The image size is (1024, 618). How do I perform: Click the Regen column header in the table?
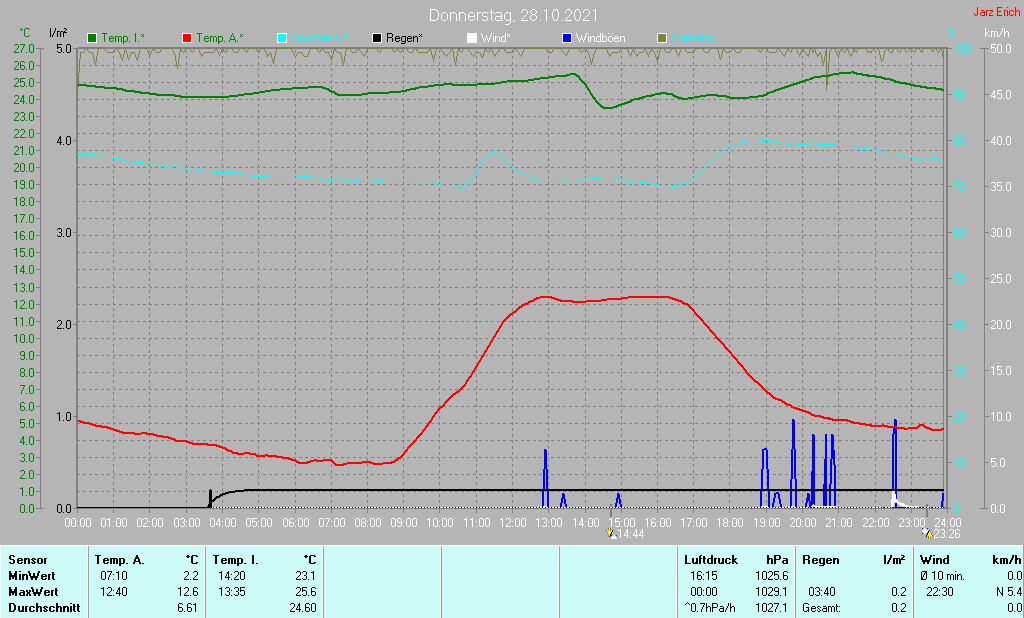pos(821,560)
